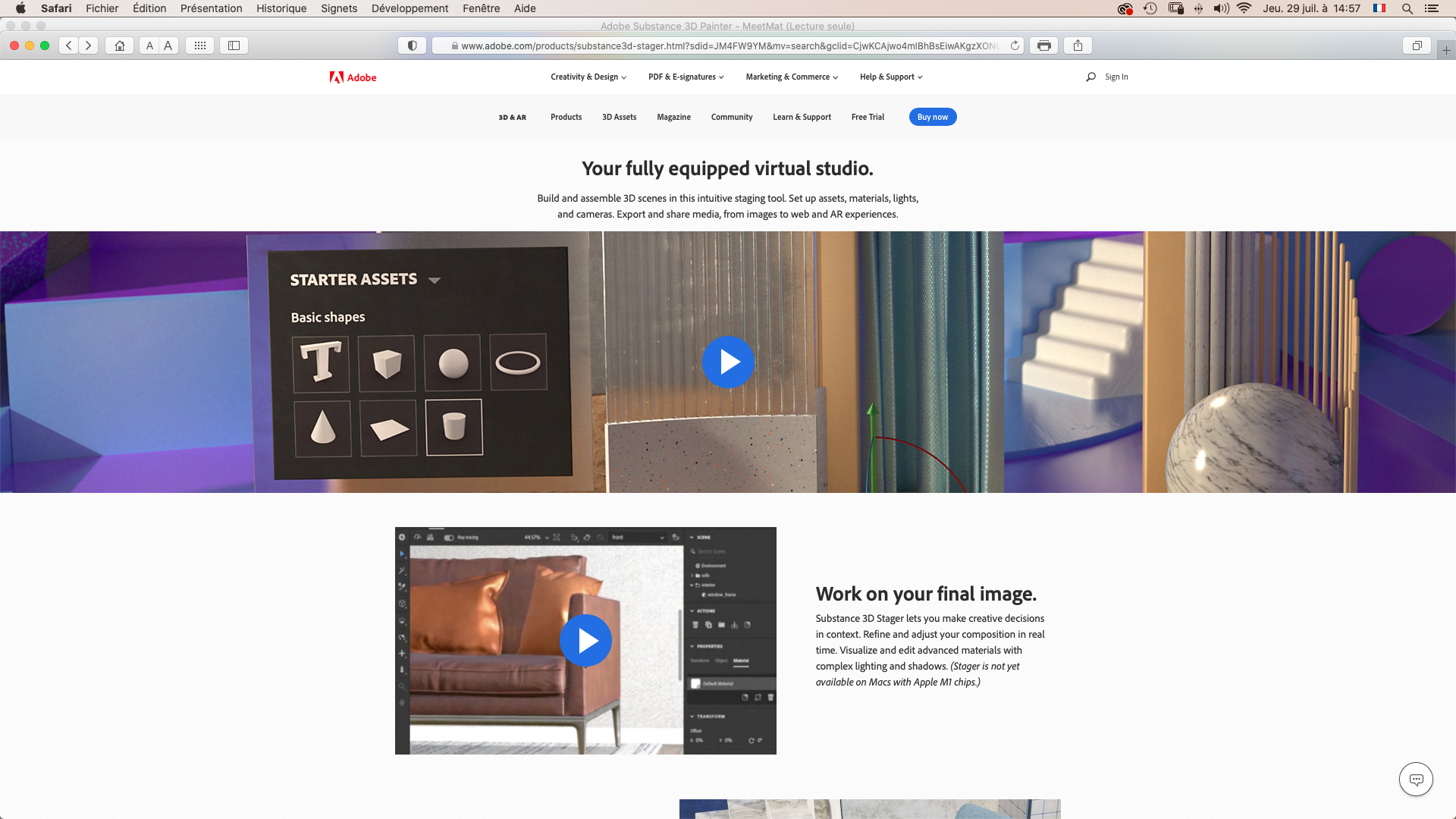Play the starter assets banner video
1456x819 pixels.
tap(728, 362)
